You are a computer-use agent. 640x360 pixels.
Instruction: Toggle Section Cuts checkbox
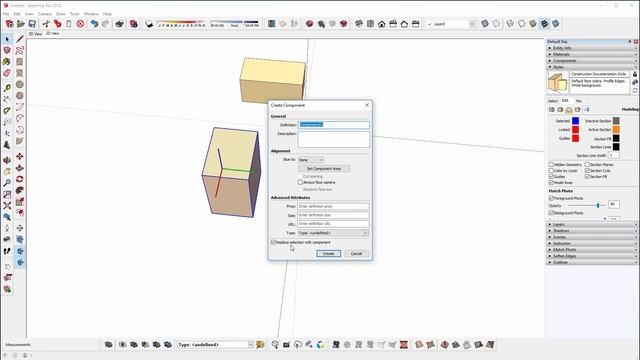click(x=587, y=171)
